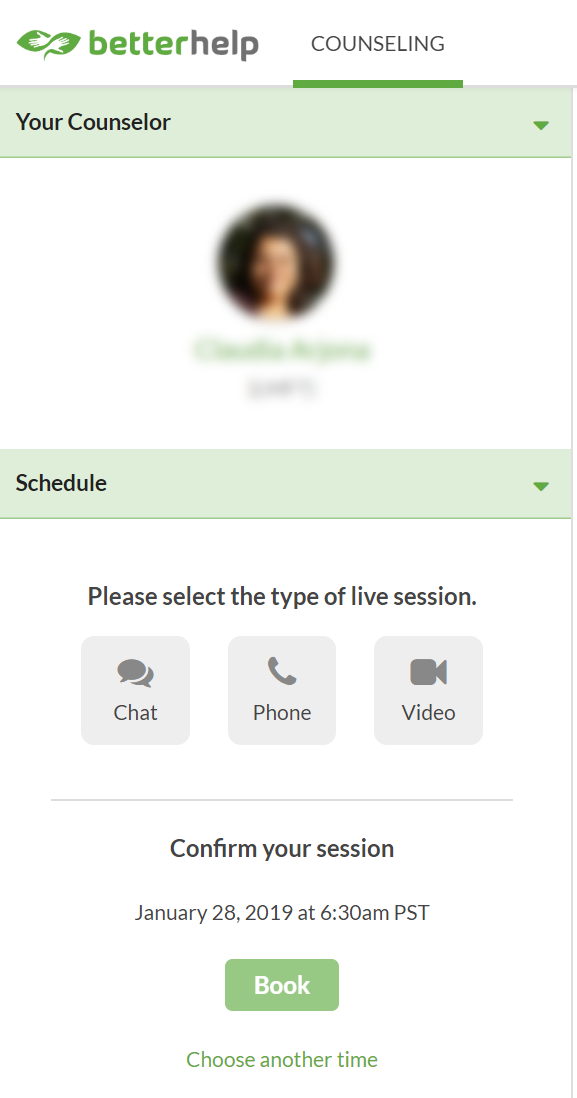
Task: Toggle the Chat session type
Action: [x=135, y=690]
